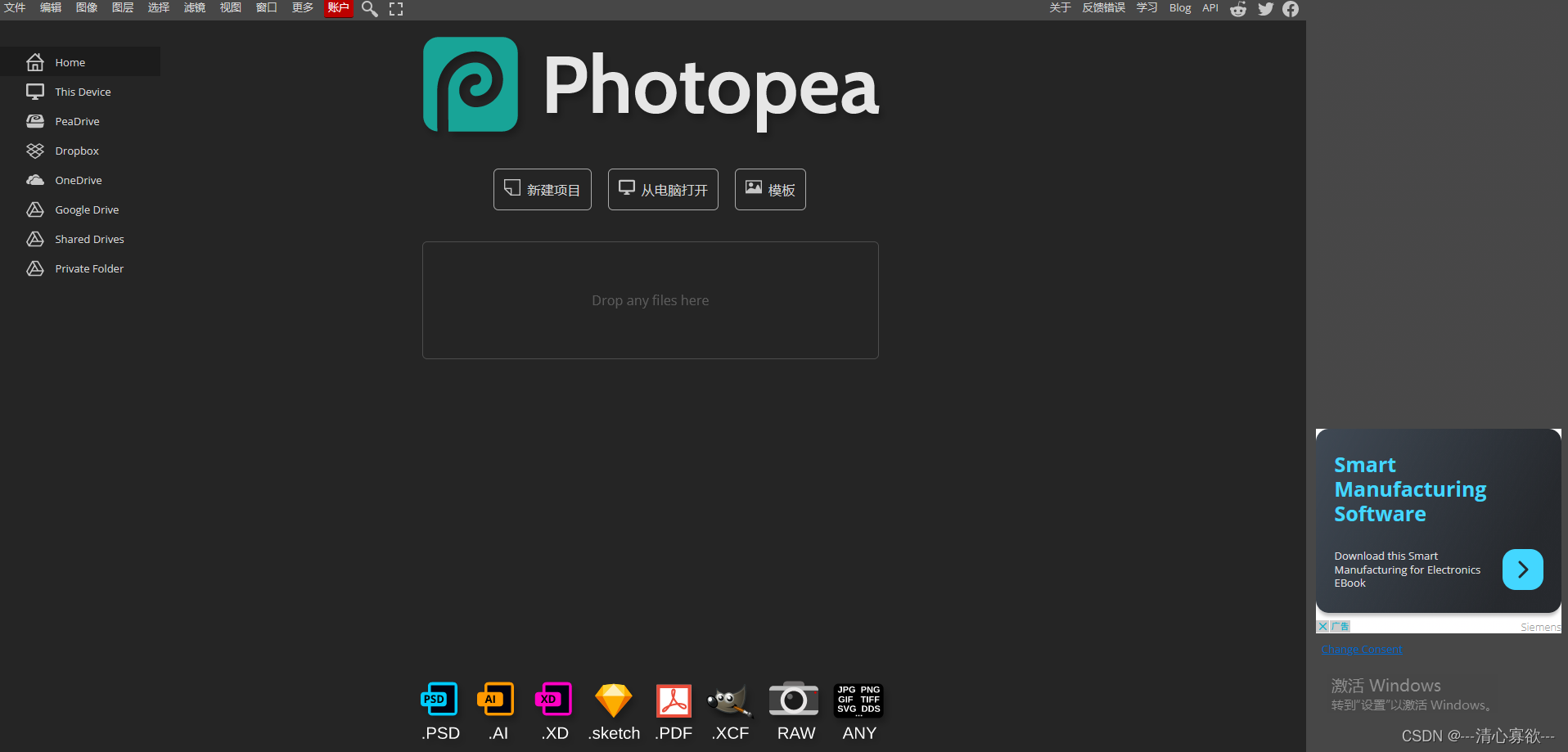Click the Home house icon in sidebar
Viewport: 1568px width, 752px height.
(x=35, y=62)
